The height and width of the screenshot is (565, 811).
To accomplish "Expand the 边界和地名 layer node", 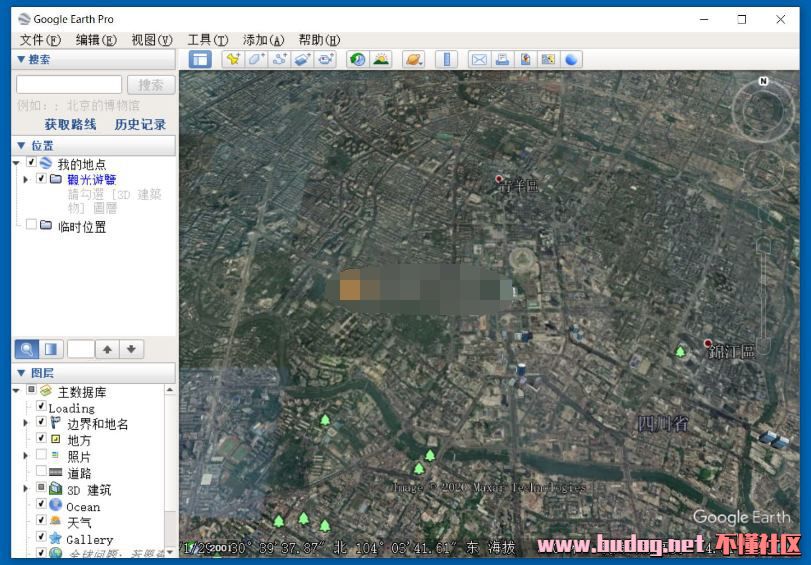I will [x=25, y=423].
